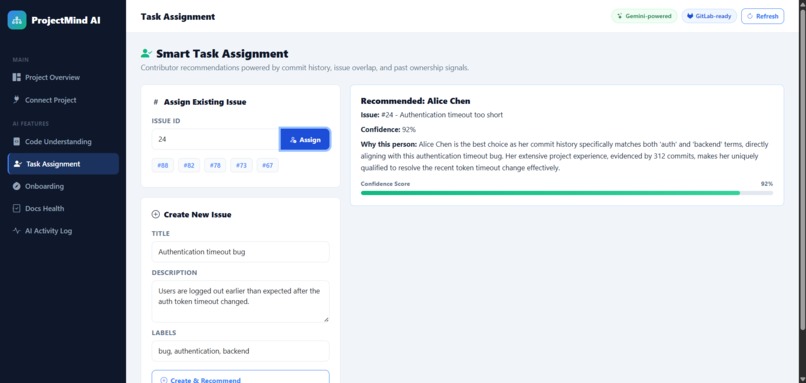Open Project Overview in the sidebar

pyautogui.click(x=63, y=77)
